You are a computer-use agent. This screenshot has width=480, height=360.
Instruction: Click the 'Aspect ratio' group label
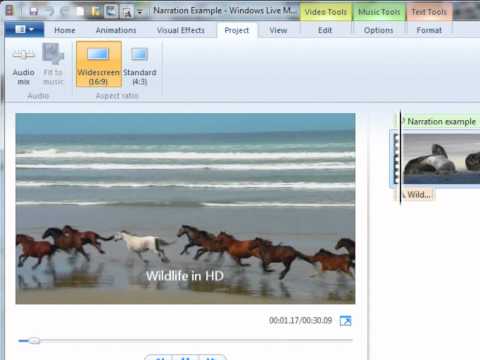click(117, 96)
